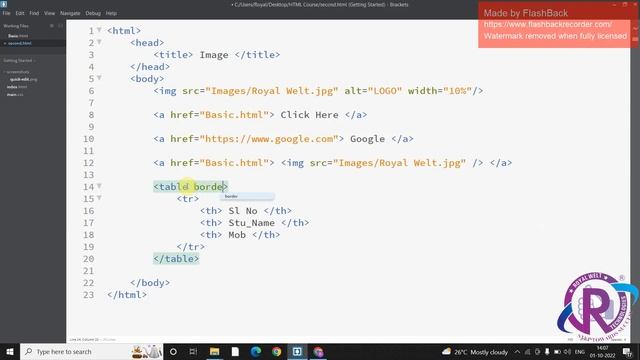The width and height of the screenshot is (640, 360).
Task: Open the colorful app icon next to Brackets on taskbar
Action: [x=318, y=351]
